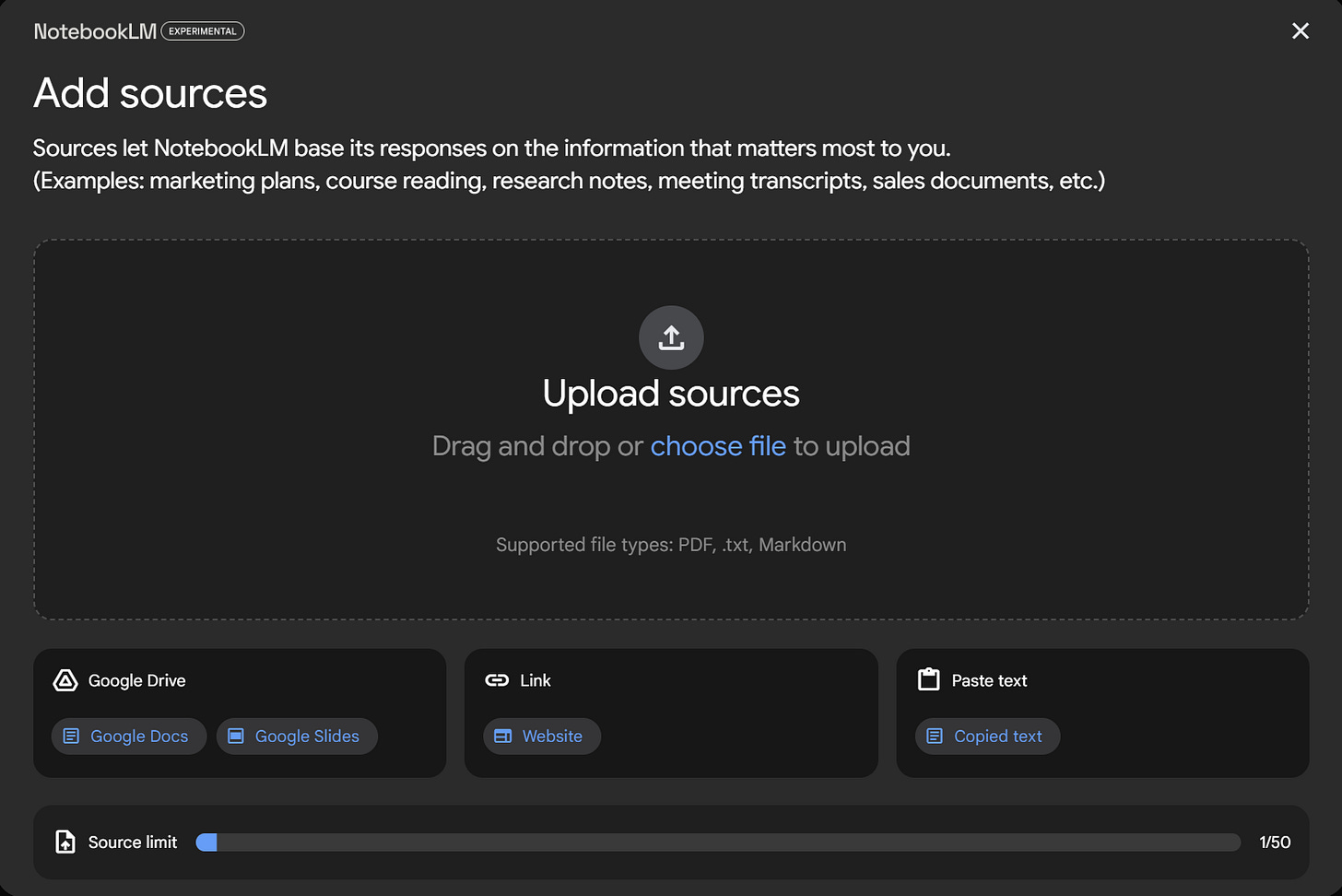Click the NotebookLM logo text
This screenshot has height=896, width=1342.
[x=95, y=31]
